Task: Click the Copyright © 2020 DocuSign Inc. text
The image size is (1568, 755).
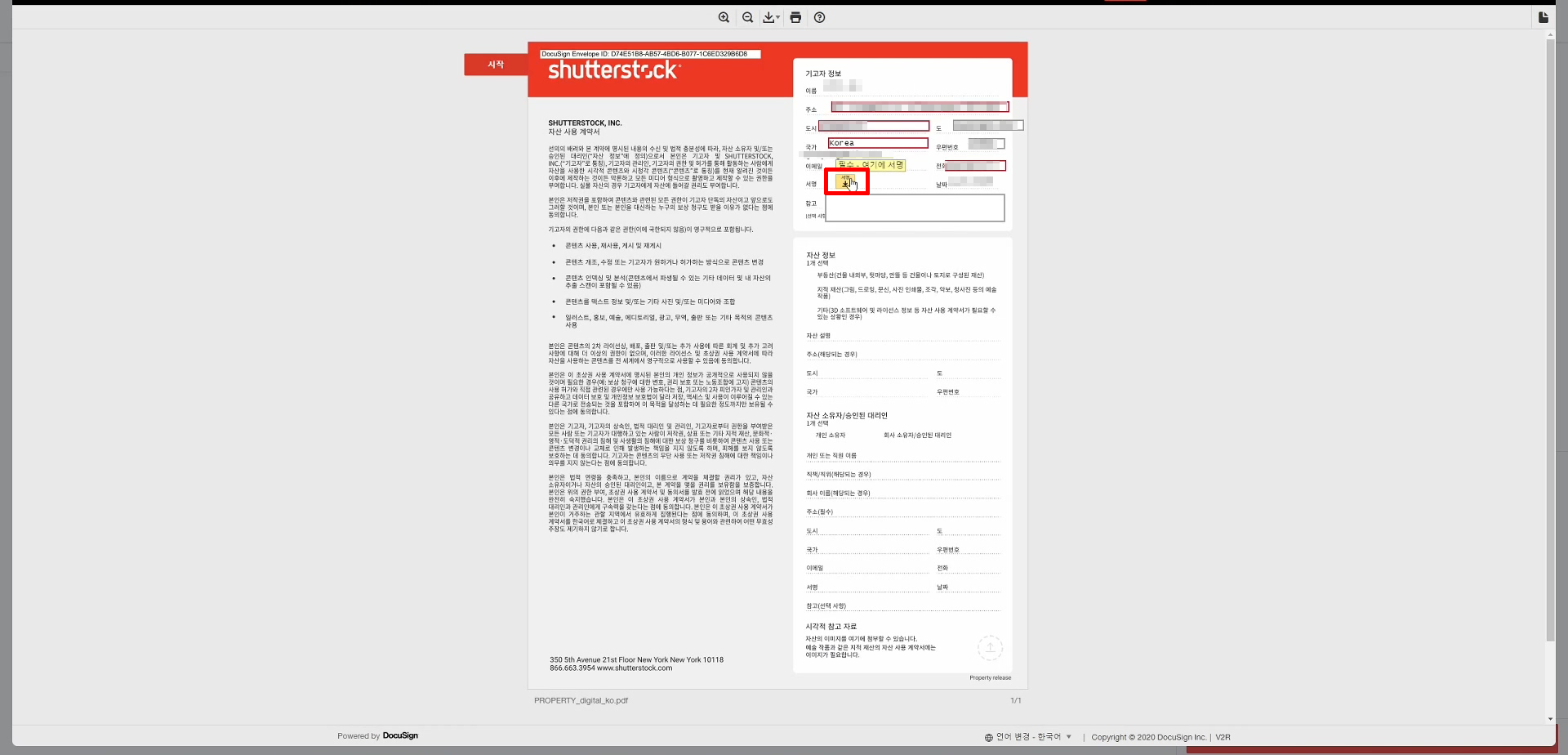Action: 1149,737
